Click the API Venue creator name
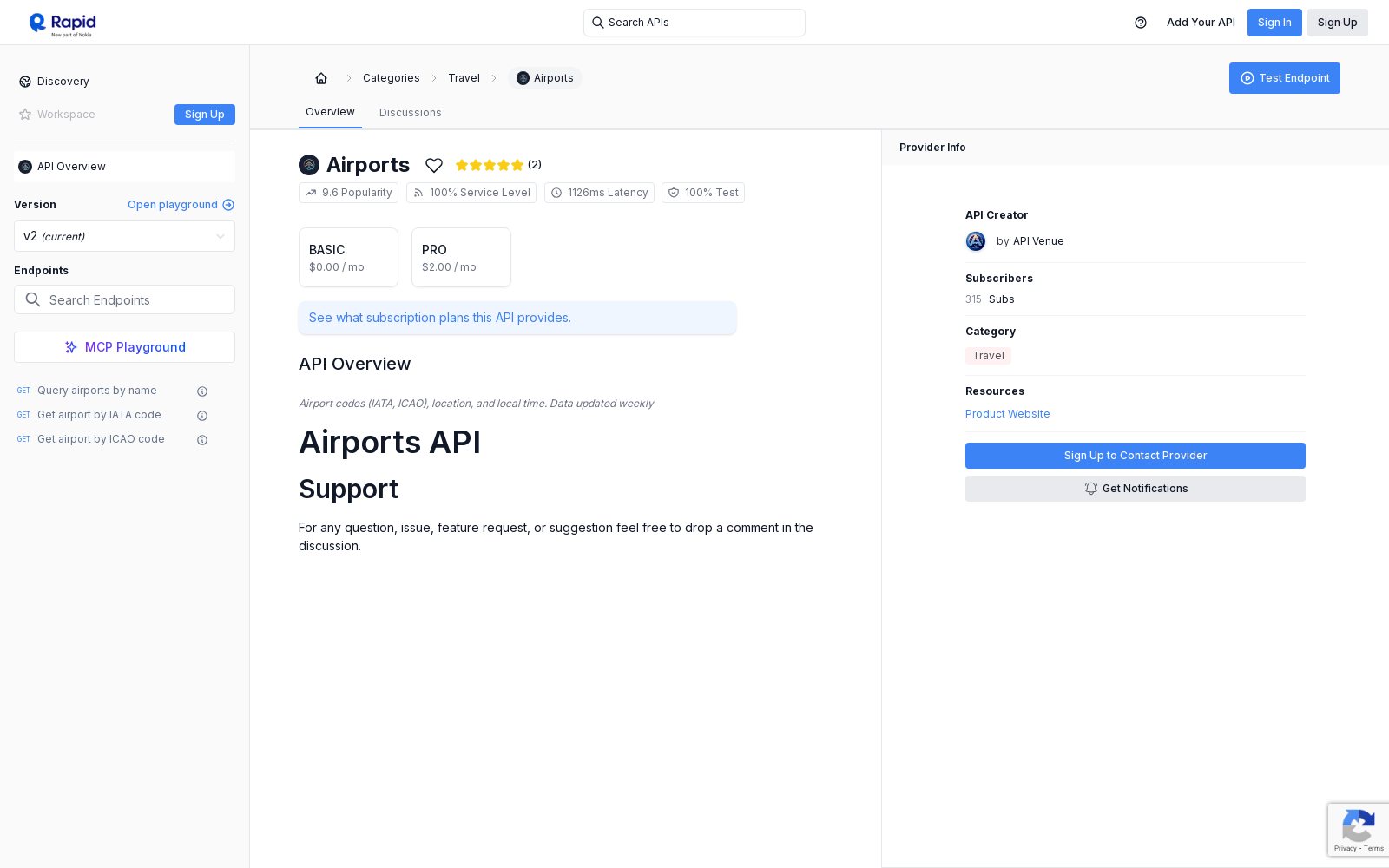 (x=1038, y=241)
